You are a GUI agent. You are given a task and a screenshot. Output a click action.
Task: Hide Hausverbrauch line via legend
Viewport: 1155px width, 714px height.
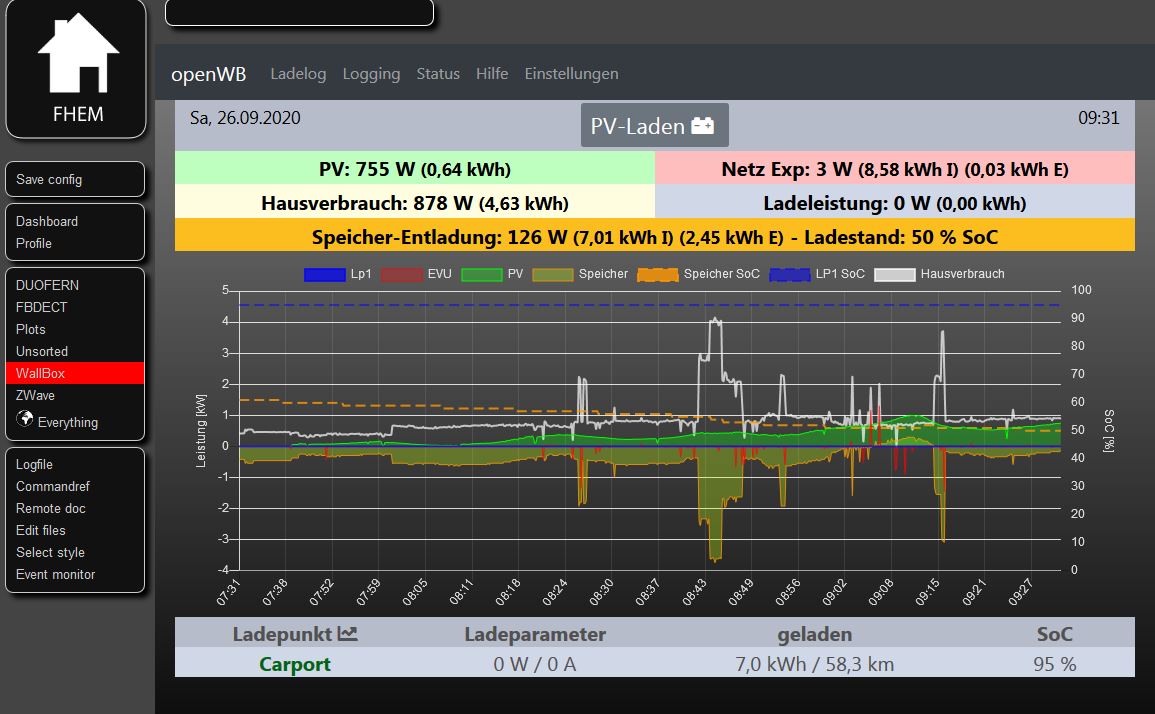coord(940,274)
